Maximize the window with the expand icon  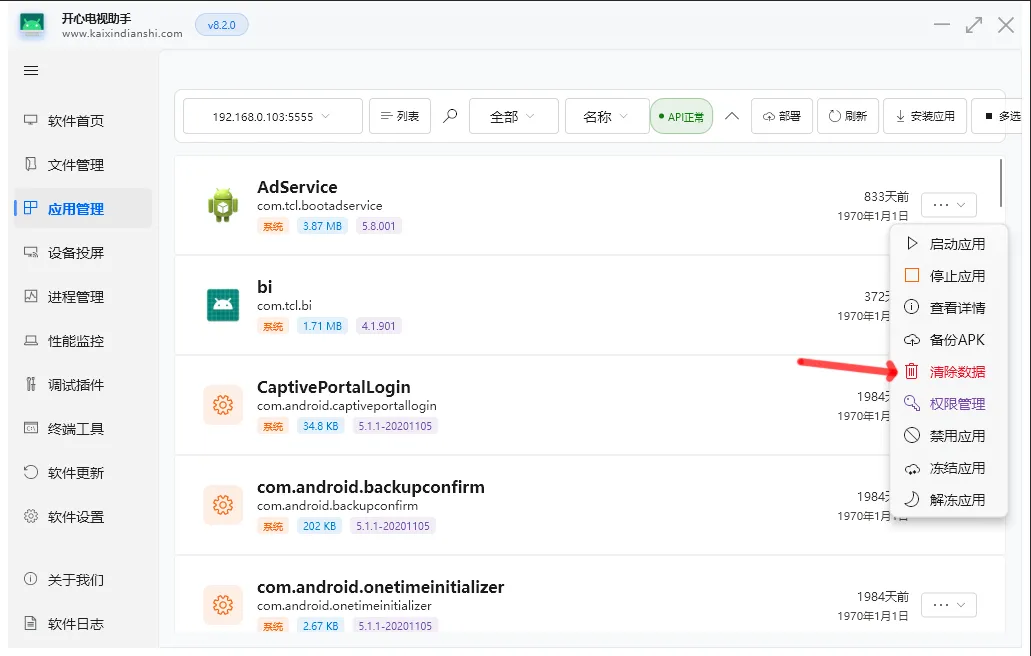click(974, 25)
